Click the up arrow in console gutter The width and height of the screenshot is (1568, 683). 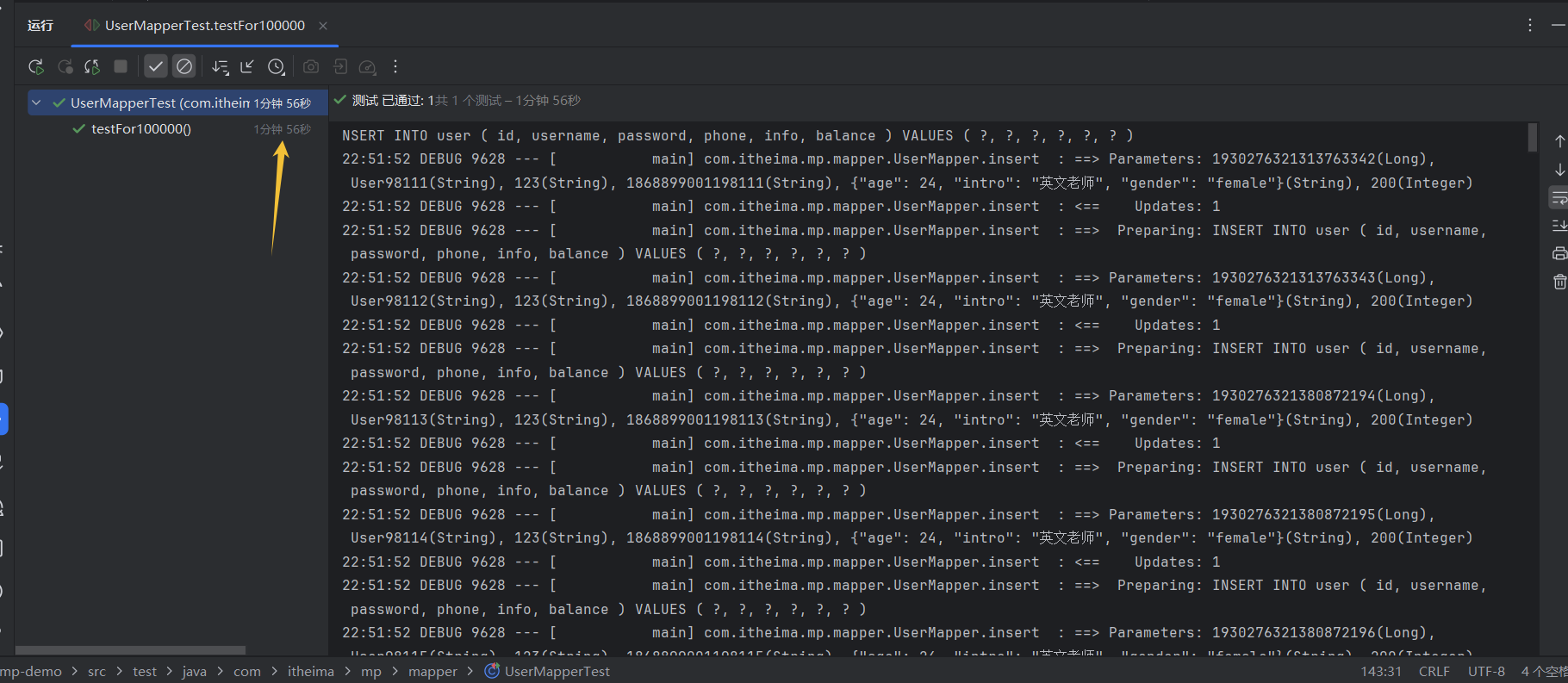tap(1559, 141)
